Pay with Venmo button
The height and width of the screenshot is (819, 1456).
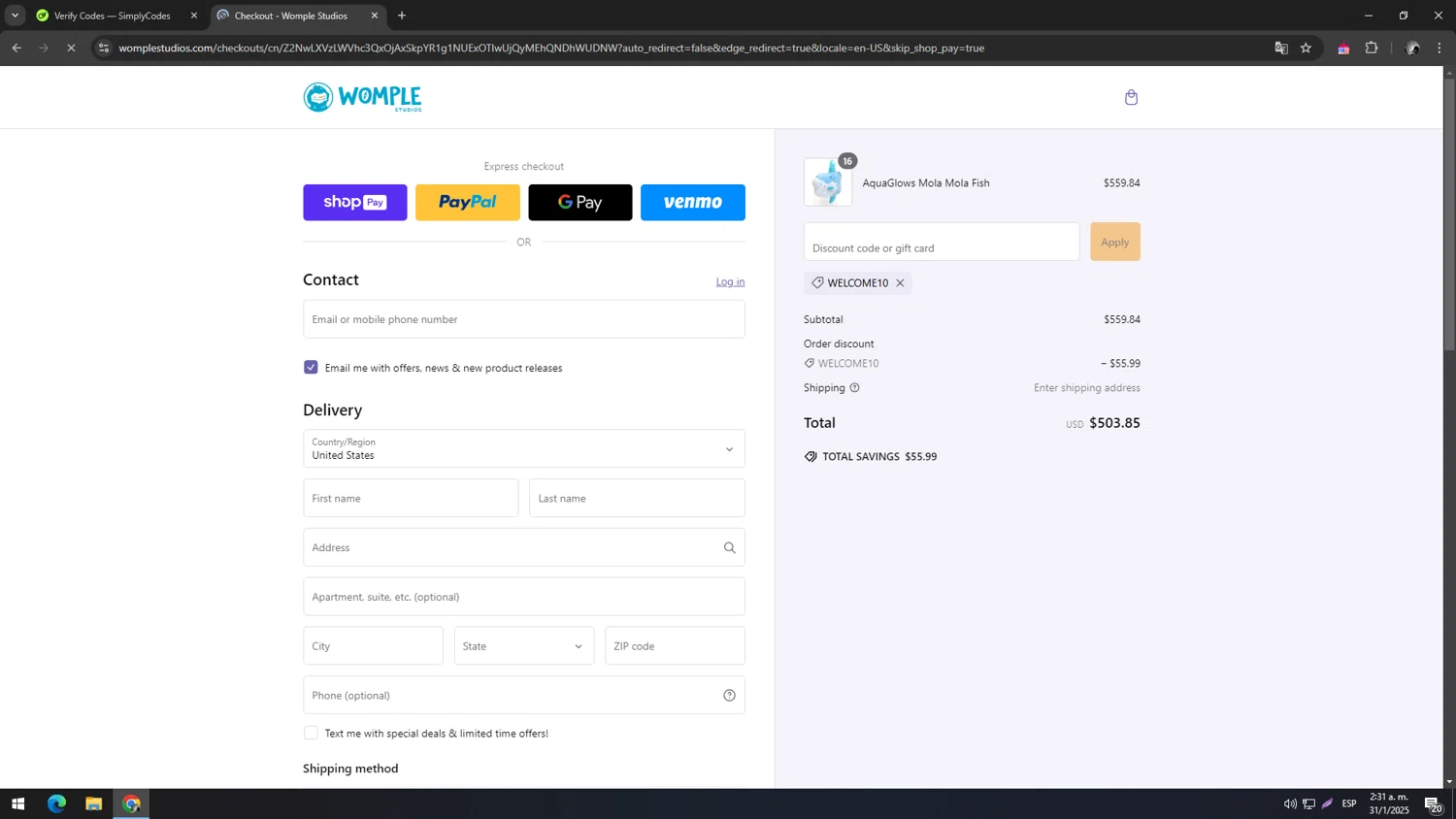pos(693,203)
